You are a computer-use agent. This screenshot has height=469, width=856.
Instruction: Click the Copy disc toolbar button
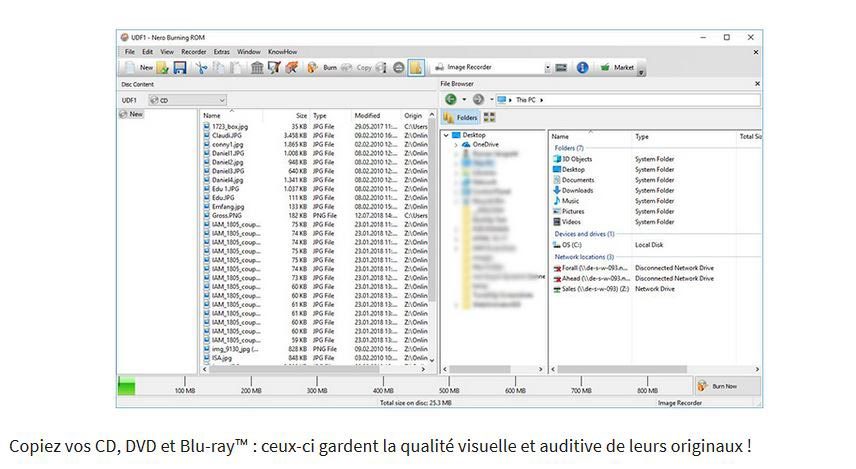[x=356, y=68]
